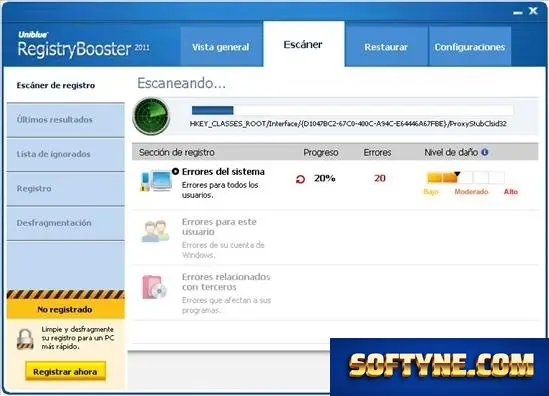Click the Registrar ahora button
This screenshot has width=549, height=396.
[x=65, y=371]
